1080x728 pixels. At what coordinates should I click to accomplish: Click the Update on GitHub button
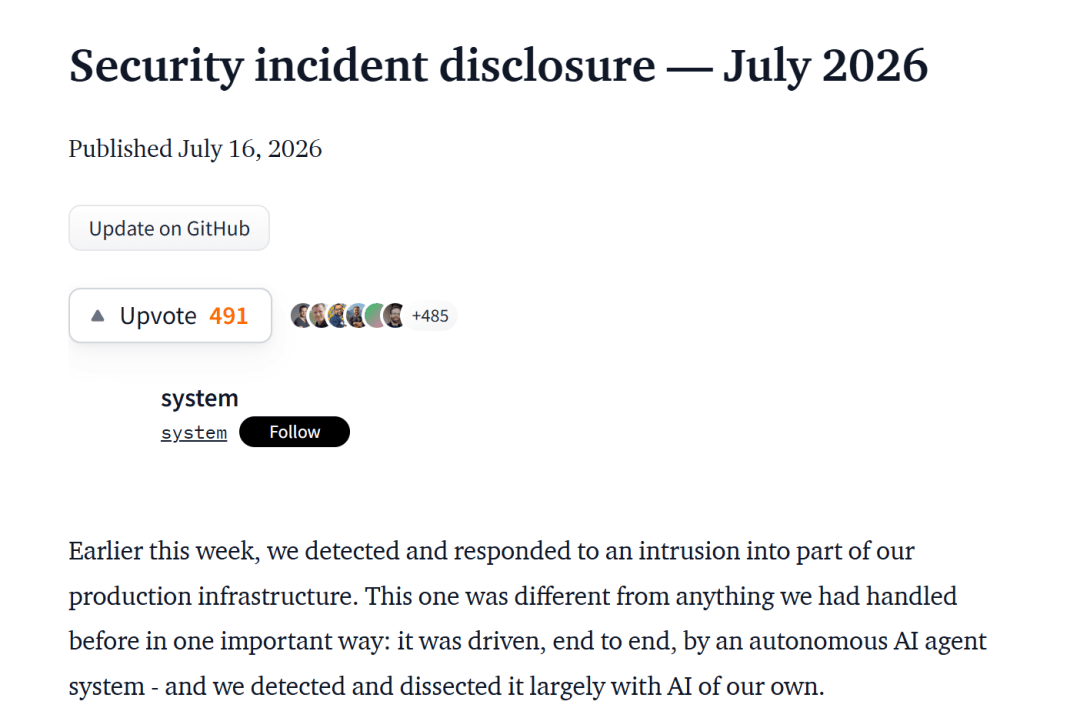tap(169, 228)
